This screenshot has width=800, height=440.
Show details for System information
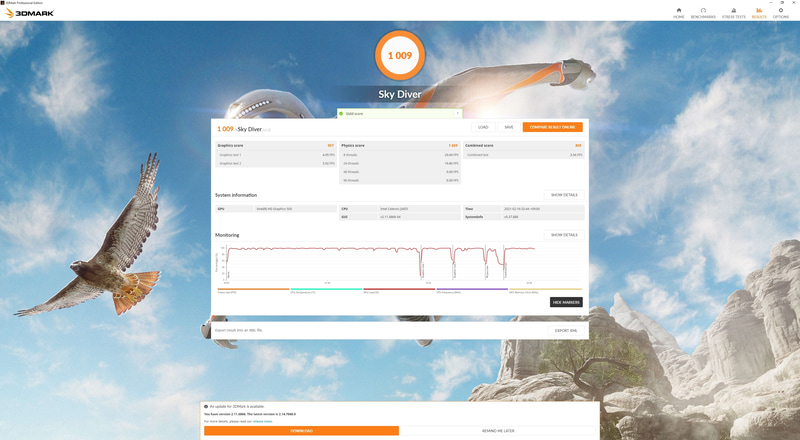(x=564, y=195)
